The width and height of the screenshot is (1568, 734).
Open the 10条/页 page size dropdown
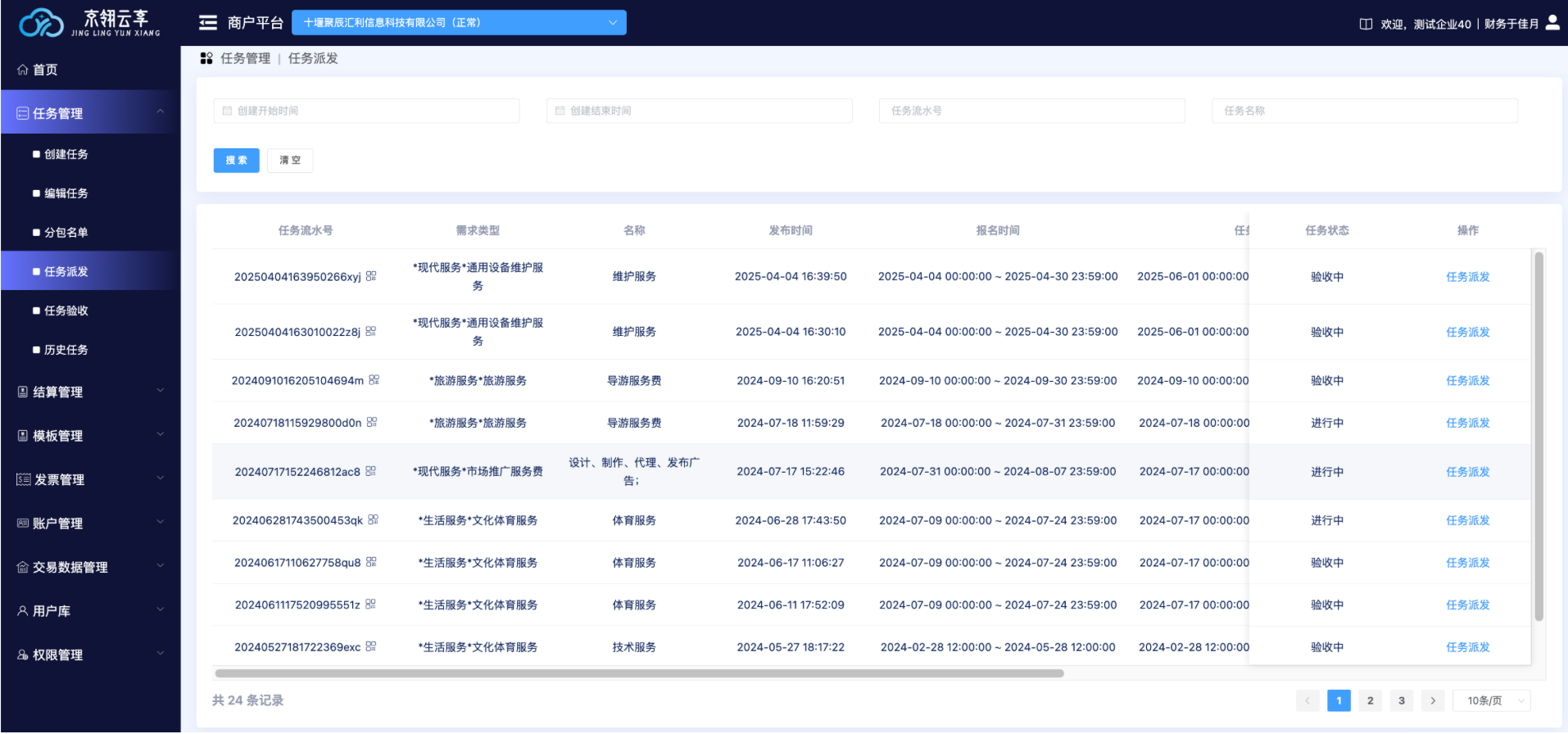point(1491,700)
